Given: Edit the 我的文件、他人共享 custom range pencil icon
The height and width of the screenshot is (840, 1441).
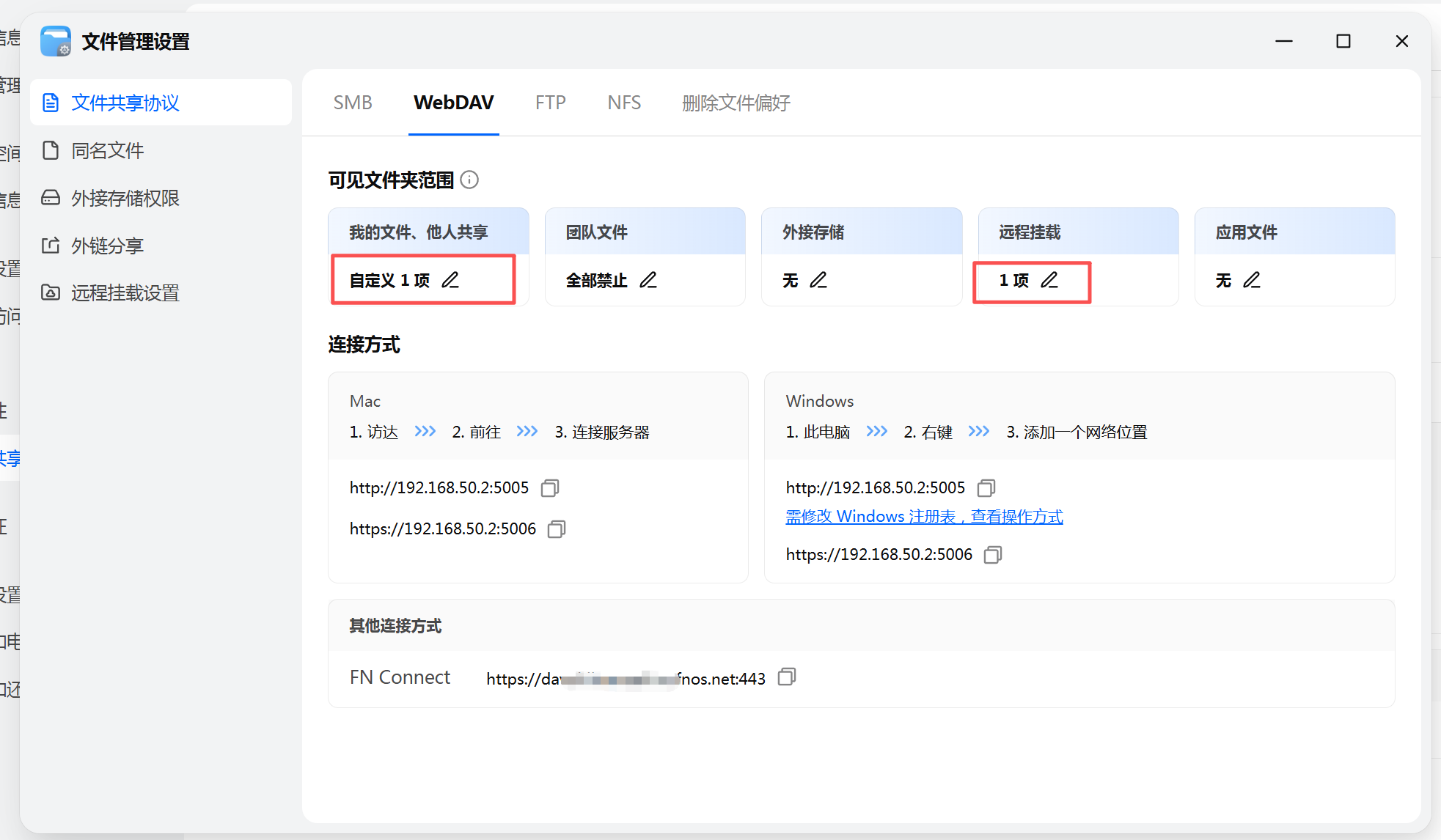Looking at the screenshot, I should (x=450, y=280).
